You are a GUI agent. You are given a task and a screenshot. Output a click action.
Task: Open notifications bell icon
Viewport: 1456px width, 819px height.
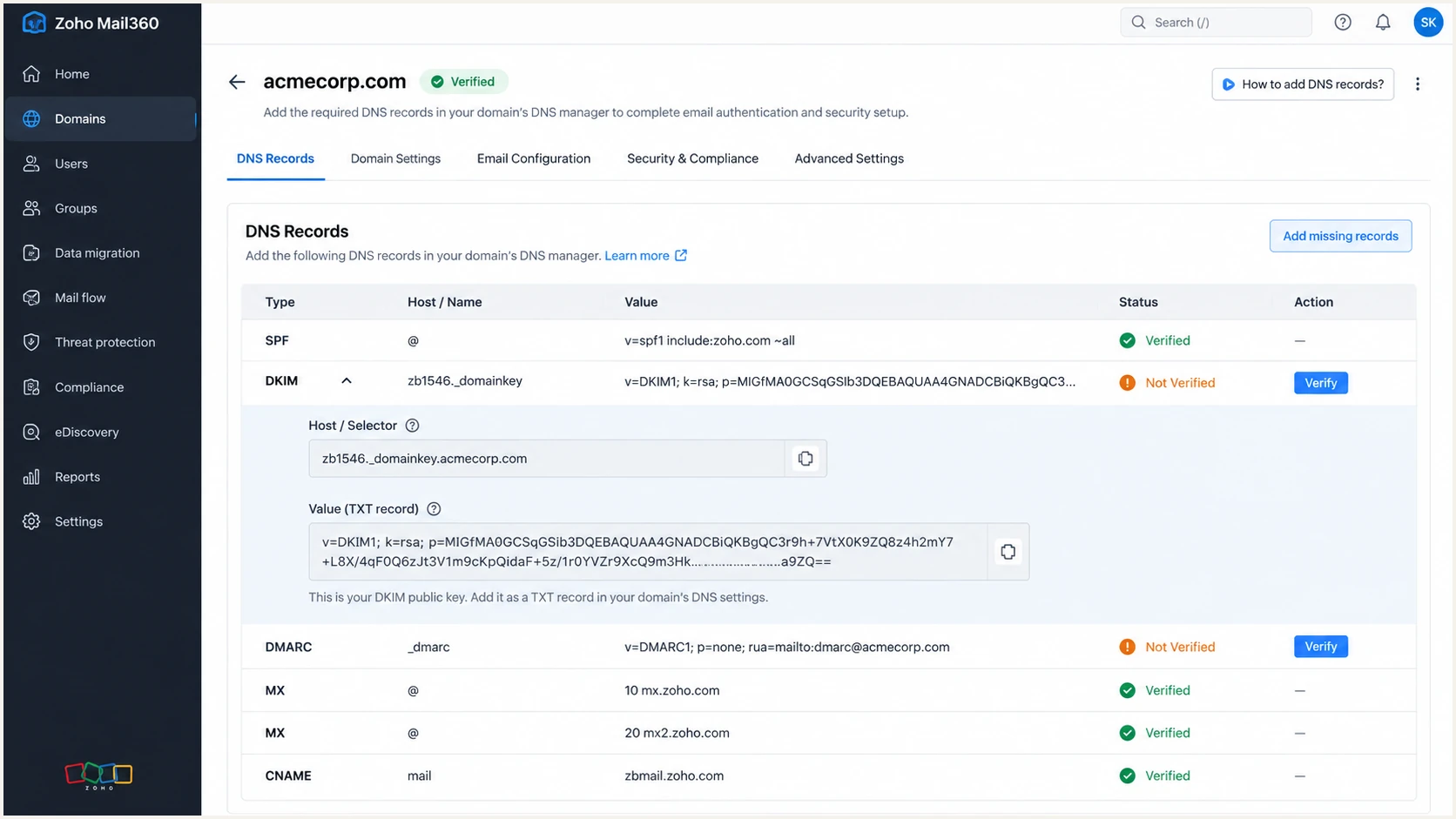1383,23
